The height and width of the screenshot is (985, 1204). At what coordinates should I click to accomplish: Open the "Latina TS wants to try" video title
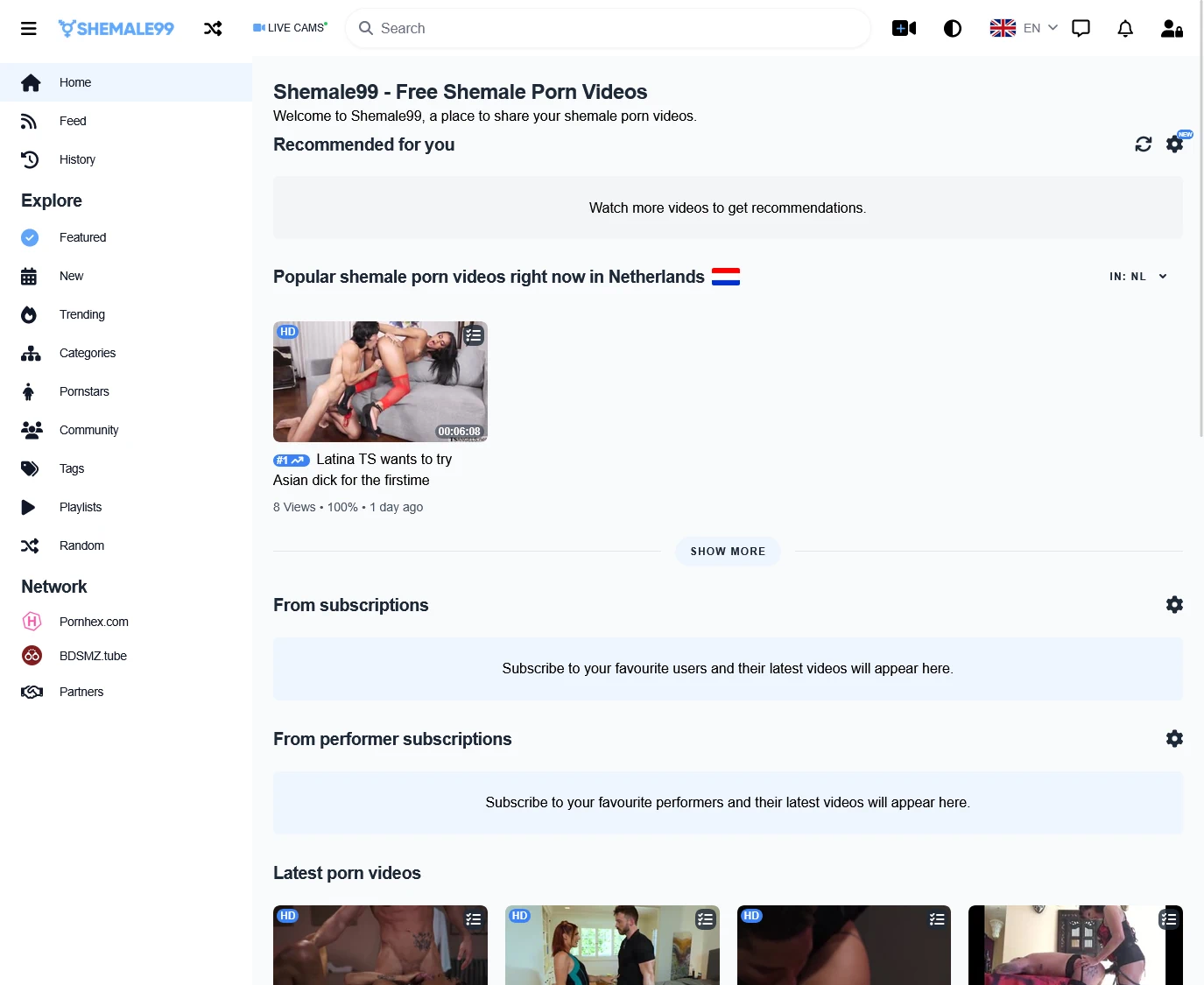point(363,470)
